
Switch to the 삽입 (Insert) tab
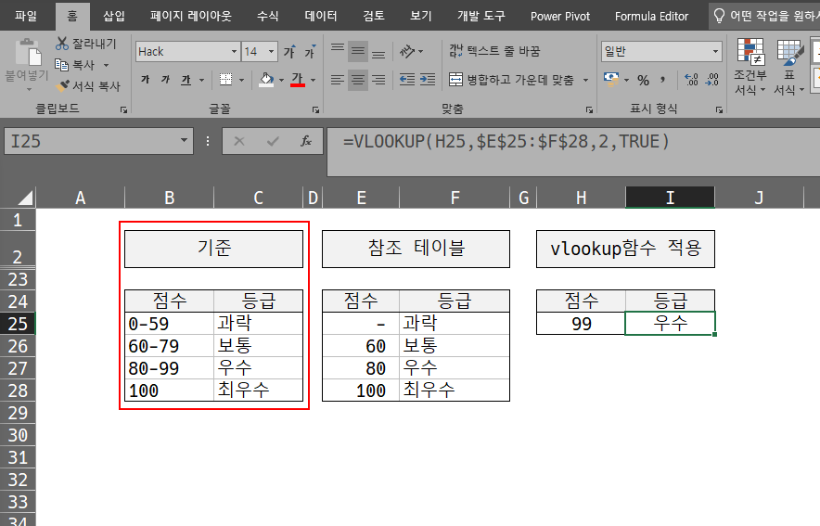[x=114, y=16]
